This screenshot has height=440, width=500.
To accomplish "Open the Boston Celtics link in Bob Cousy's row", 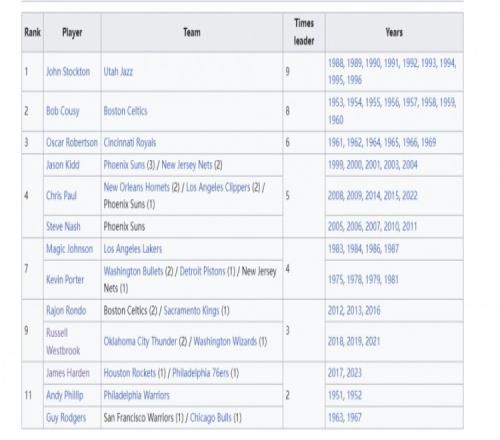I will click(125, 111).
